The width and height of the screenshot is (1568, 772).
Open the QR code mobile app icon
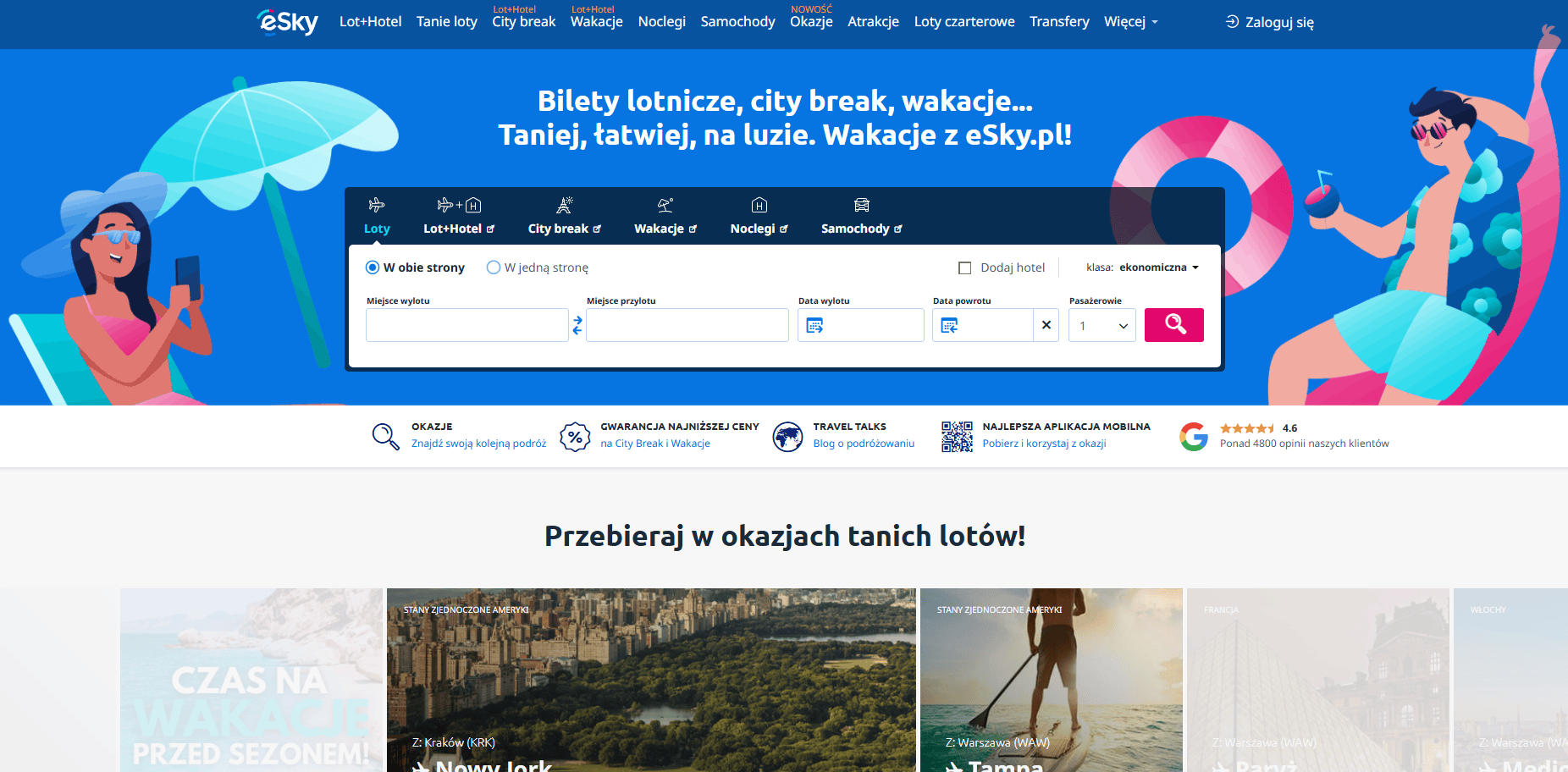pyautogui.click(x=957, y=437)
